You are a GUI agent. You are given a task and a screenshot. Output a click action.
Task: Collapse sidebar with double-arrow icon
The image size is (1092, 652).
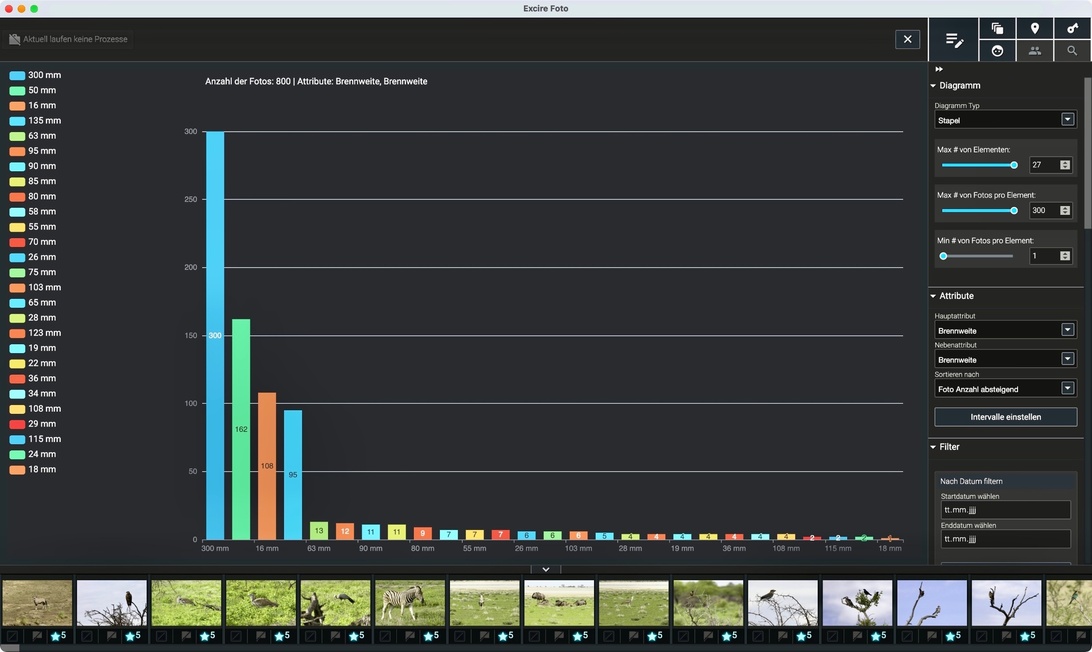939,69
